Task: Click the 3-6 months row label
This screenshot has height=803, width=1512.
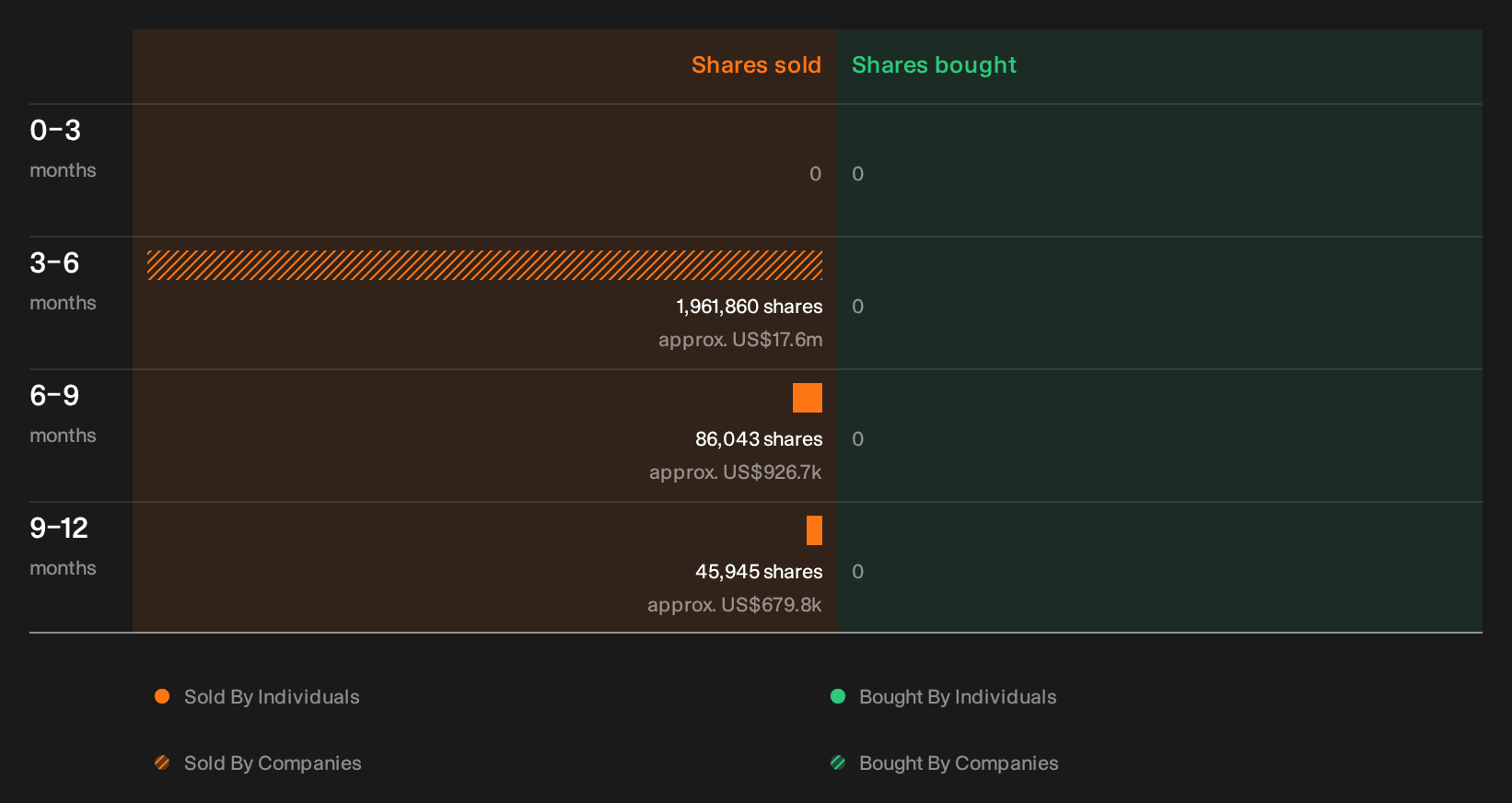Action: point(63,281)
